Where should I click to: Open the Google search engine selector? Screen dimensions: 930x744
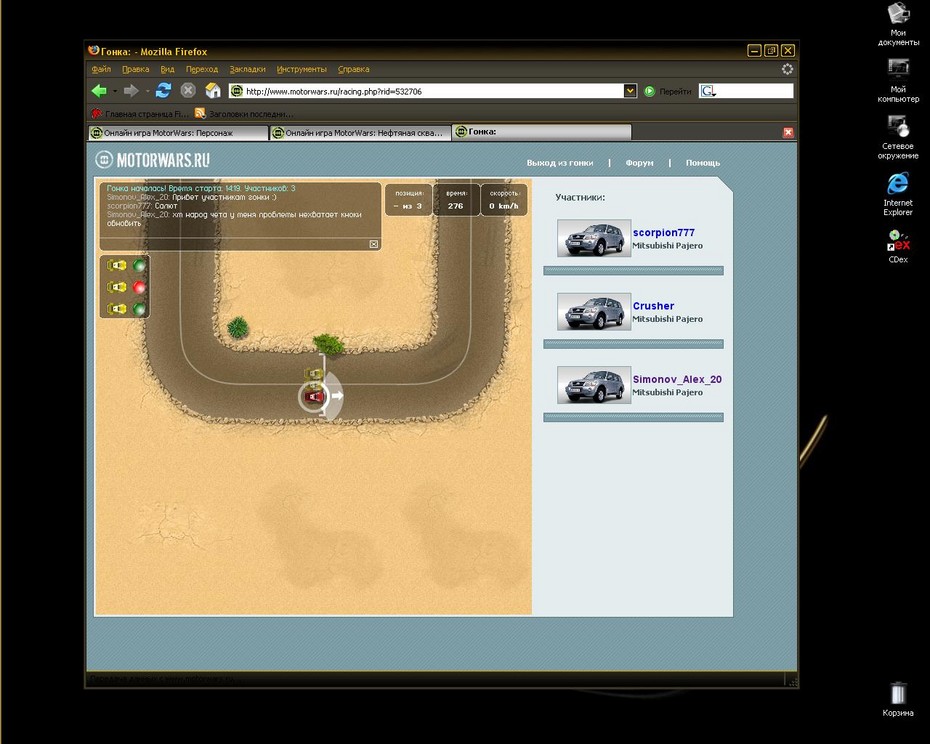point(708,91)
